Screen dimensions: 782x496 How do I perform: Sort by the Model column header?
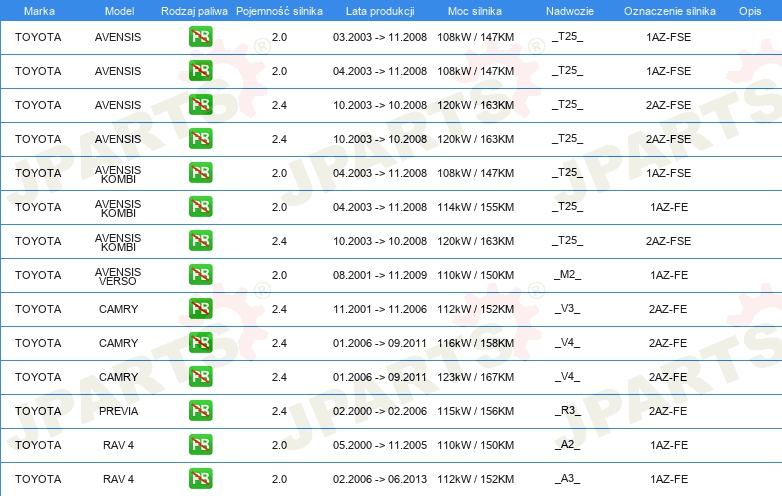119,11
